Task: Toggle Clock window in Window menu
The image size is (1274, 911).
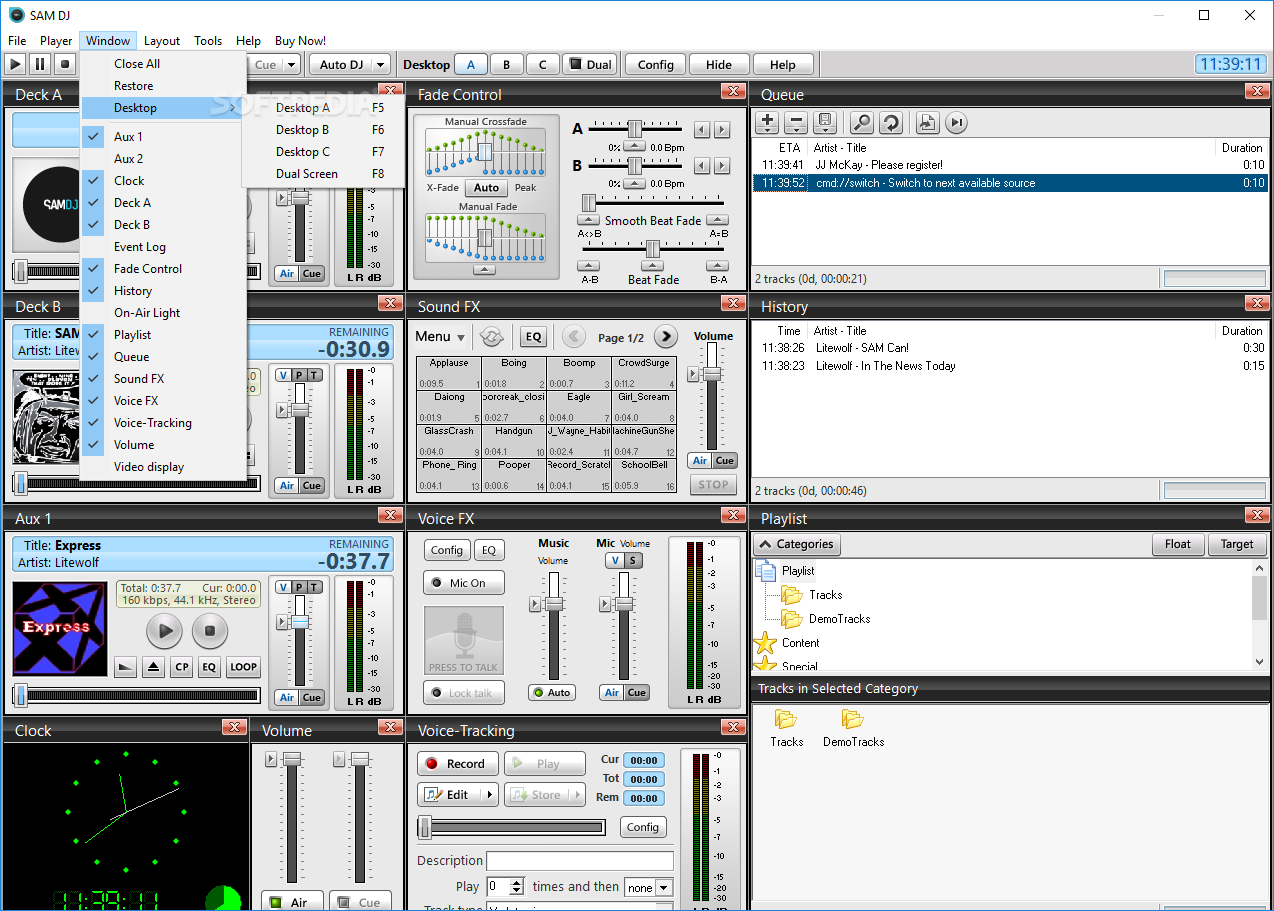Action: tap(163, 181)
